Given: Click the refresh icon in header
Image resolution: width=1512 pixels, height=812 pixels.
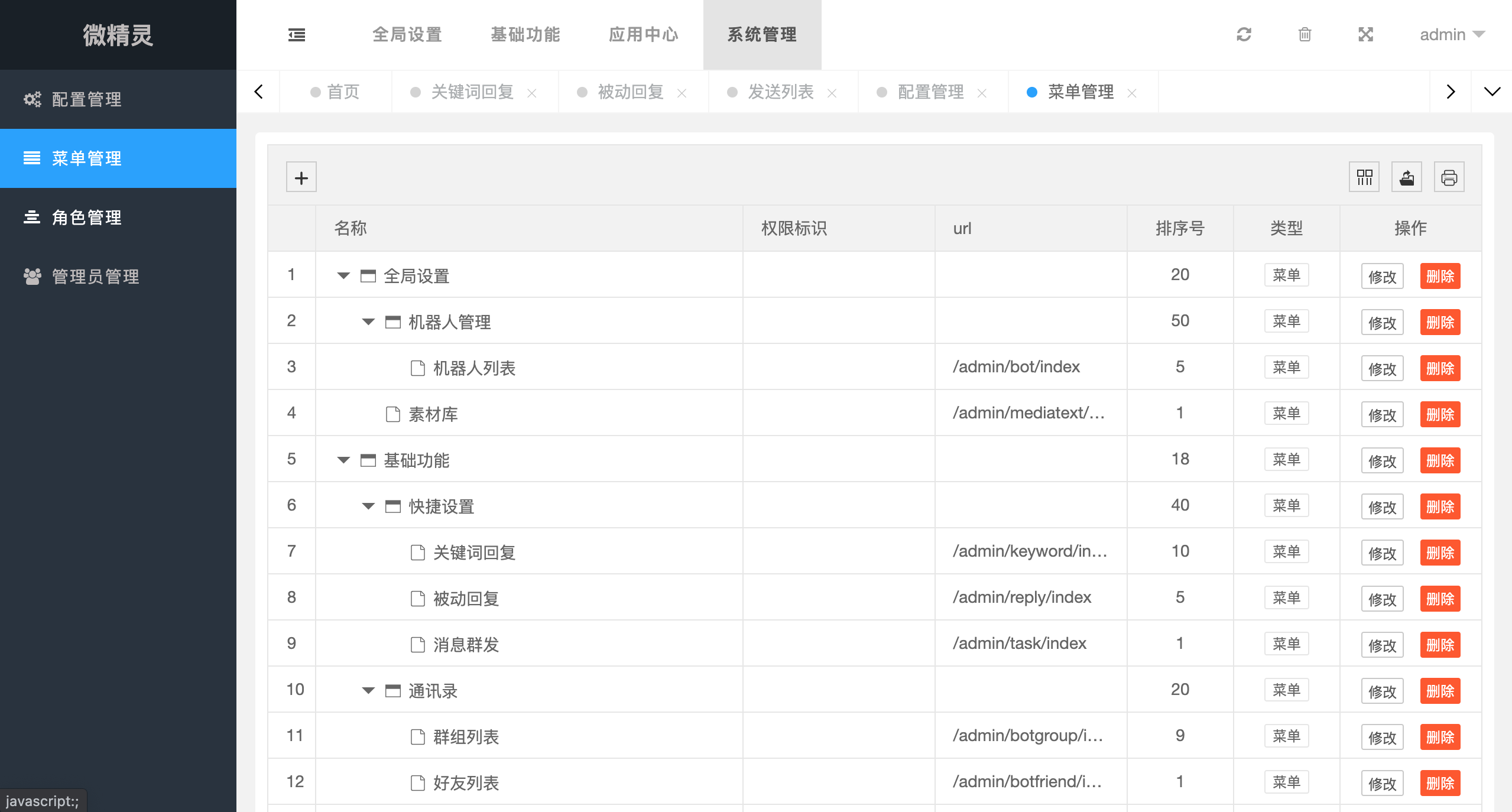Looking at the screenshot, I should [x=1244, y=35].
